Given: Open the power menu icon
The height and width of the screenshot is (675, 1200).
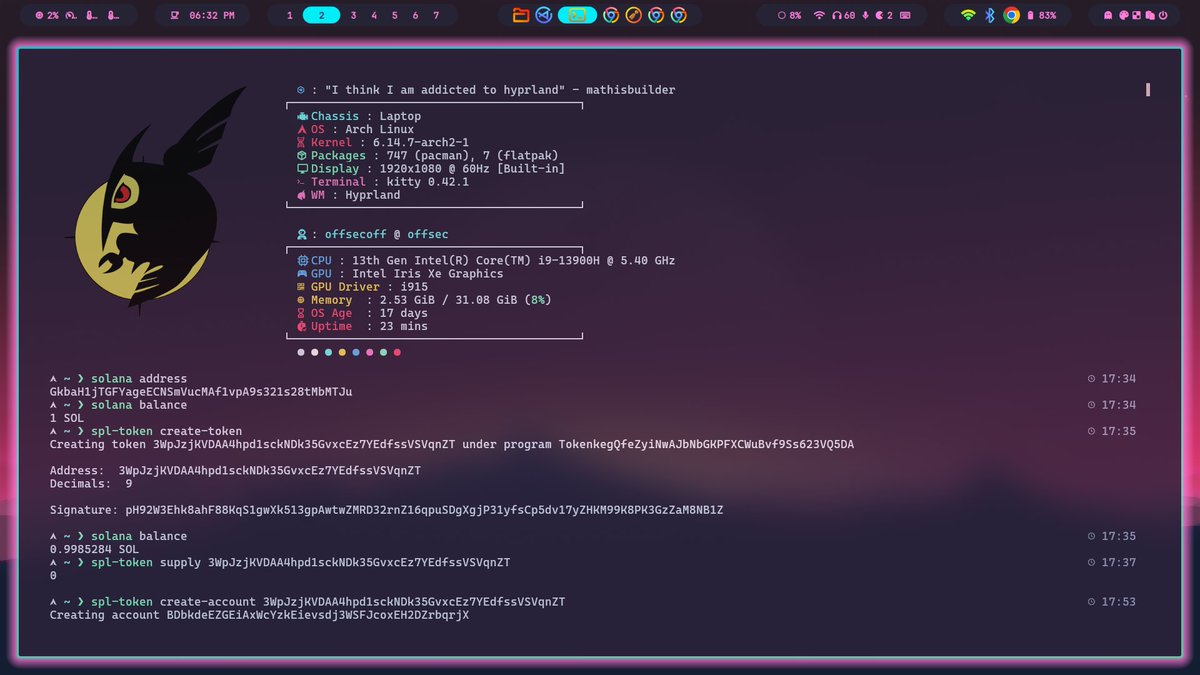Looking at the screenshot, I should 1163,15.
